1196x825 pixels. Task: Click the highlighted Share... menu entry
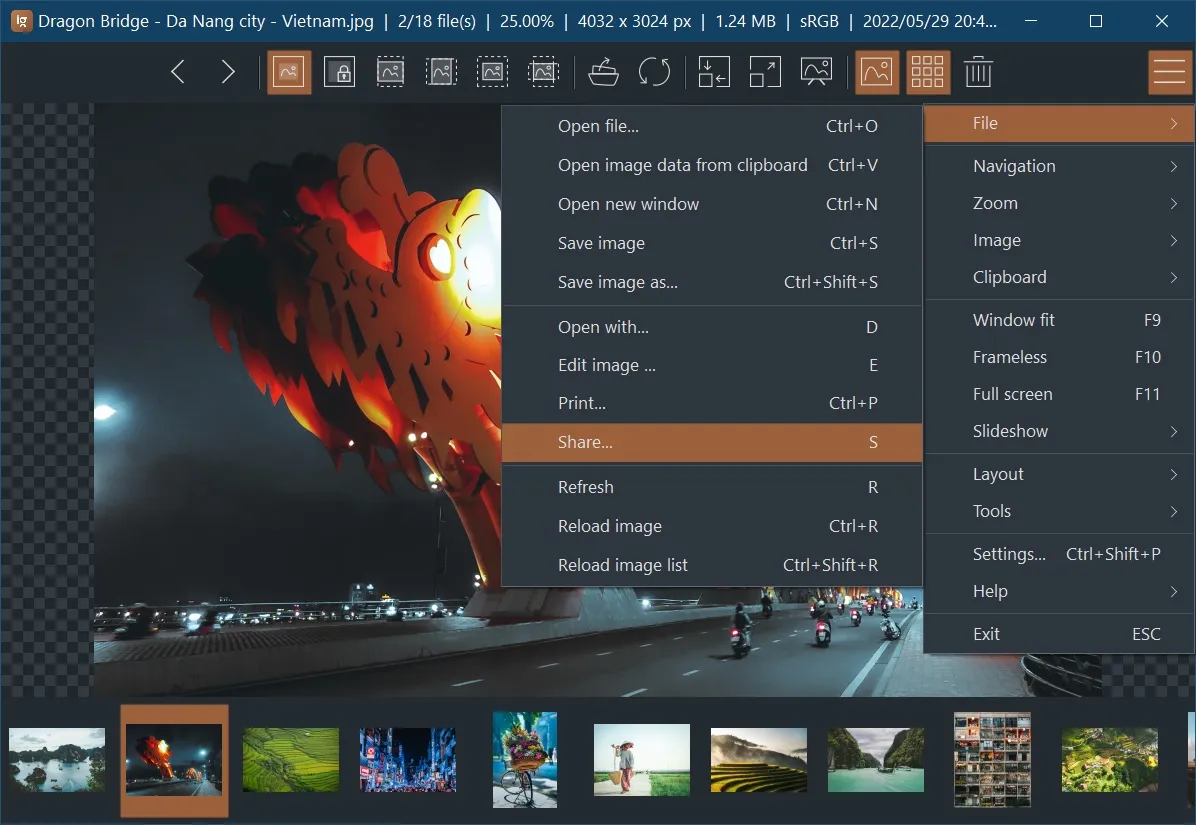coord(712,443)
